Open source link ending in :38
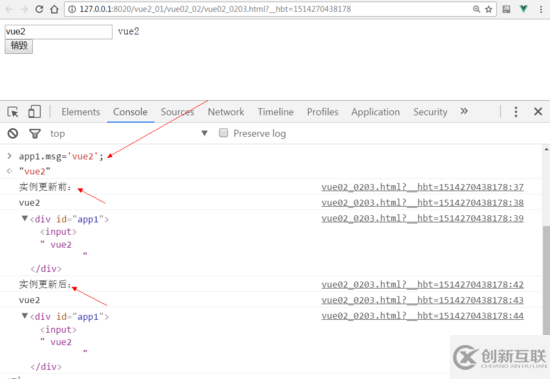 pyautogui.click(x=422, y=203)
